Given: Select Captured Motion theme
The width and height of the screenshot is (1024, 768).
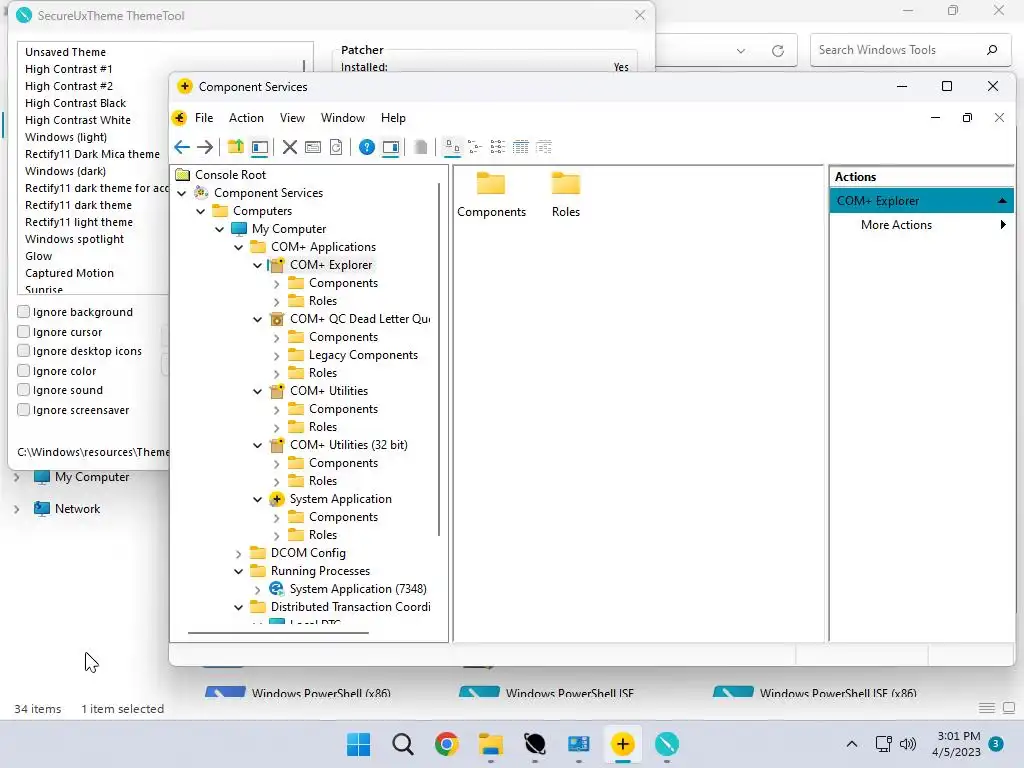Looking at the screenshot, I should [x=69, y=273].
